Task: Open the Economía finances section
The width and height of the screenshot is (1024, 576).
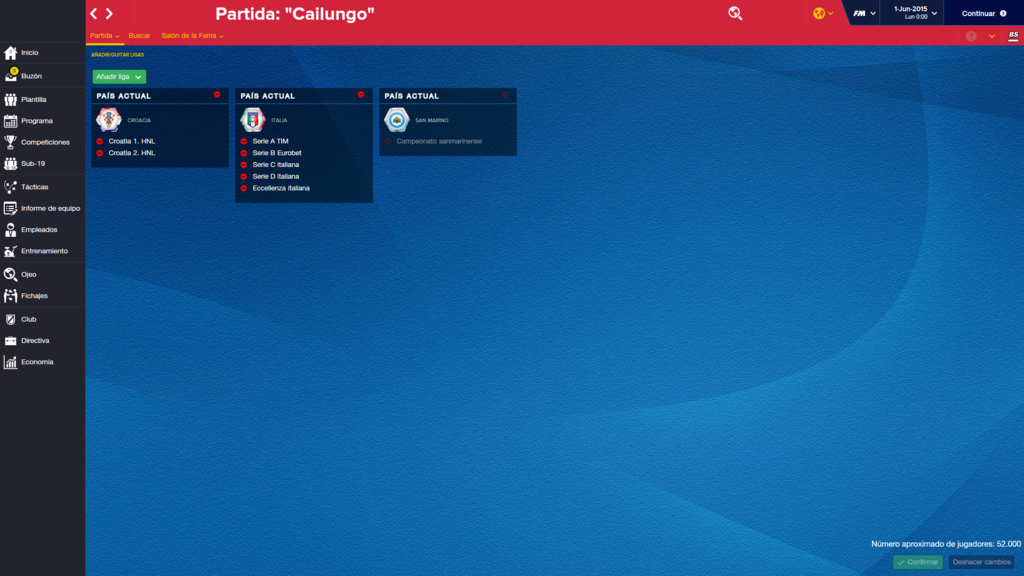Action: 37,362
